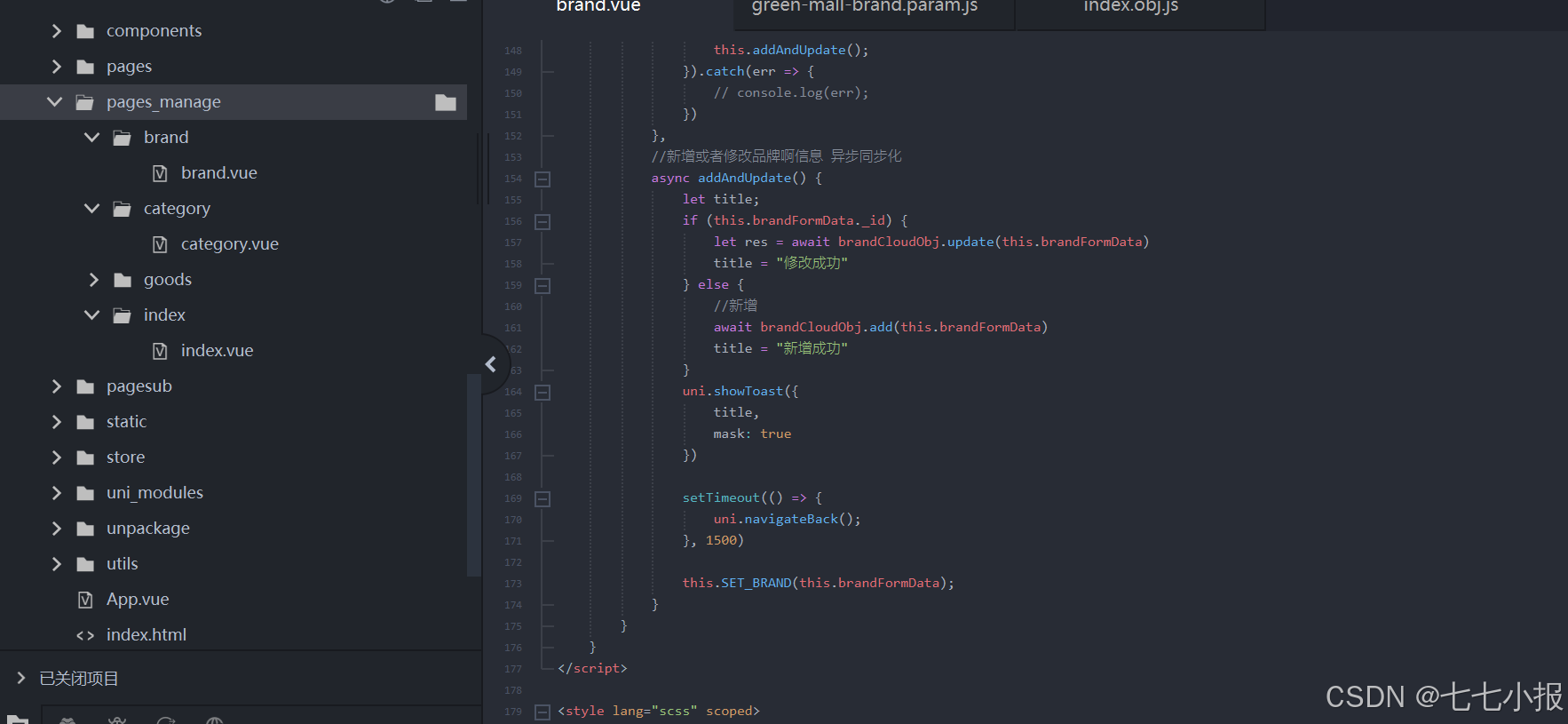Click the index folder icon

click(x=123, y=315)
